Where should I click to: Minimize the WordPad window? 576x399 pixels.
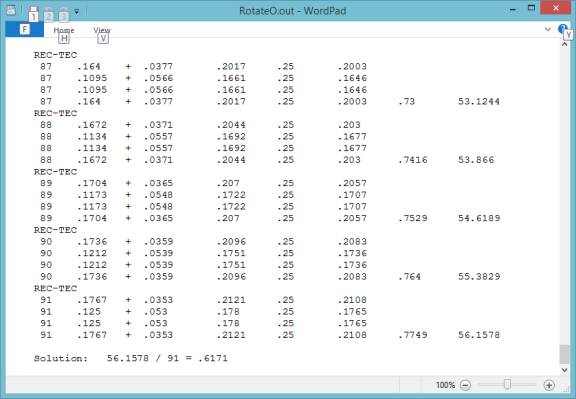click(513, 9)
